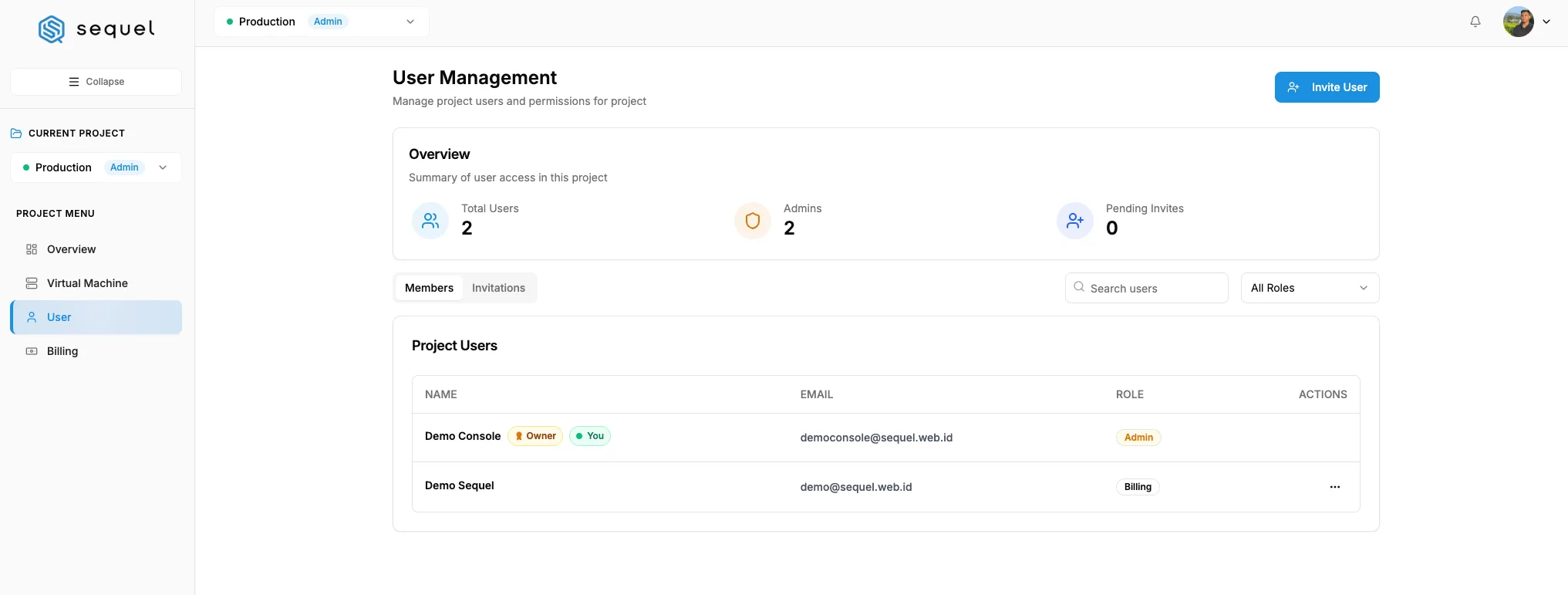Open the notifications bell
This screenshot has height=595, width=1568.
1475,22
